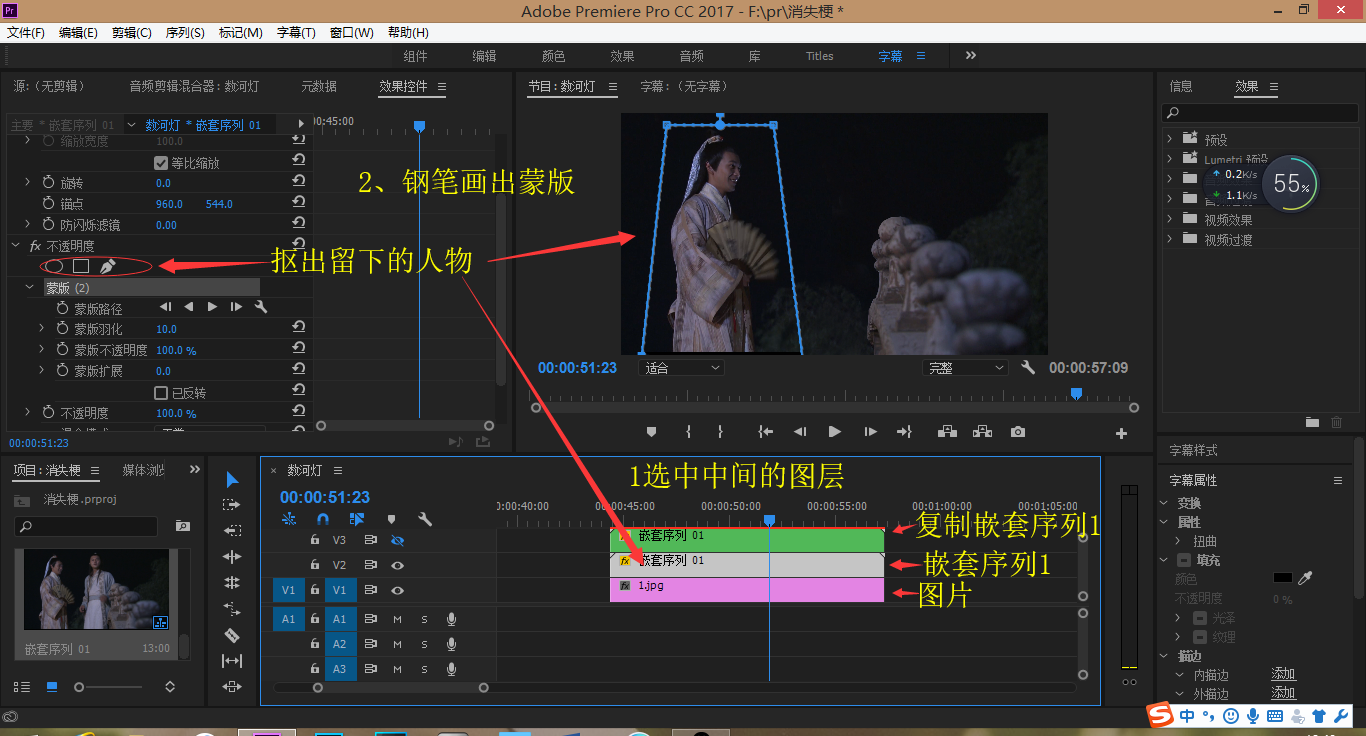The width and height of the screenshot is (1366, 736).
Task: Toggle V3 track output visibility
Action: (x=397, y=540)
